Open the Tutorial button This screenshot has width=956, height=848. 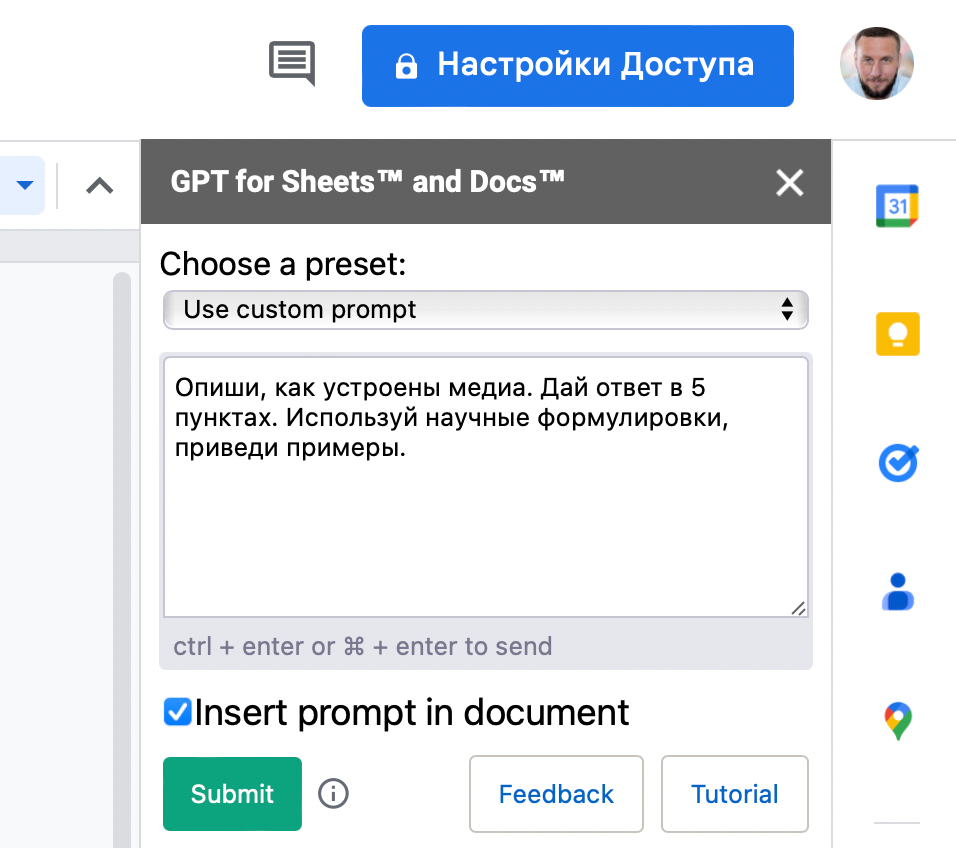tap(735, 794)
